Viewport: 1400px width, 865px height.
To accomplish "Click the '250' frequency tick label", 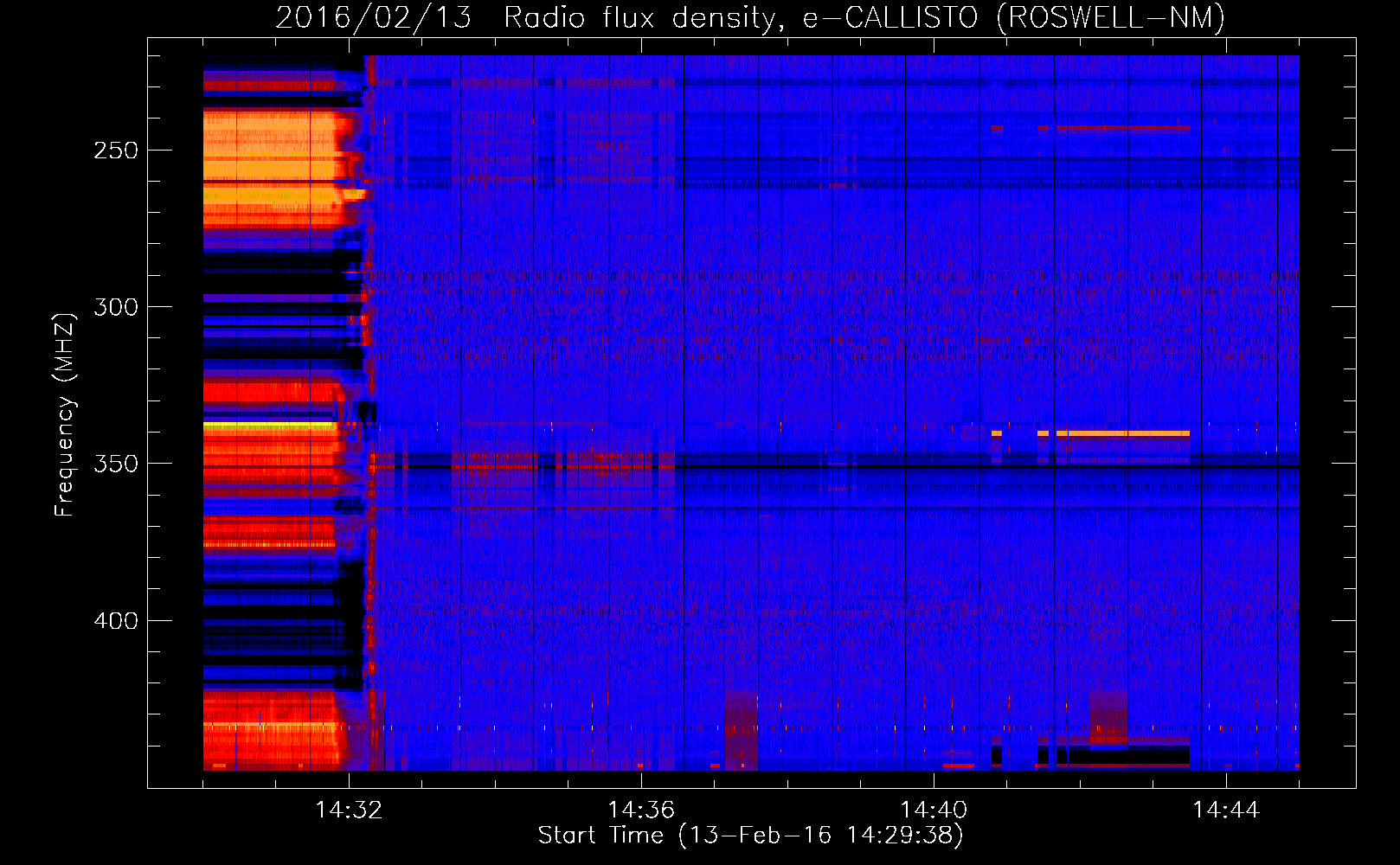I will tap(116, 151).
